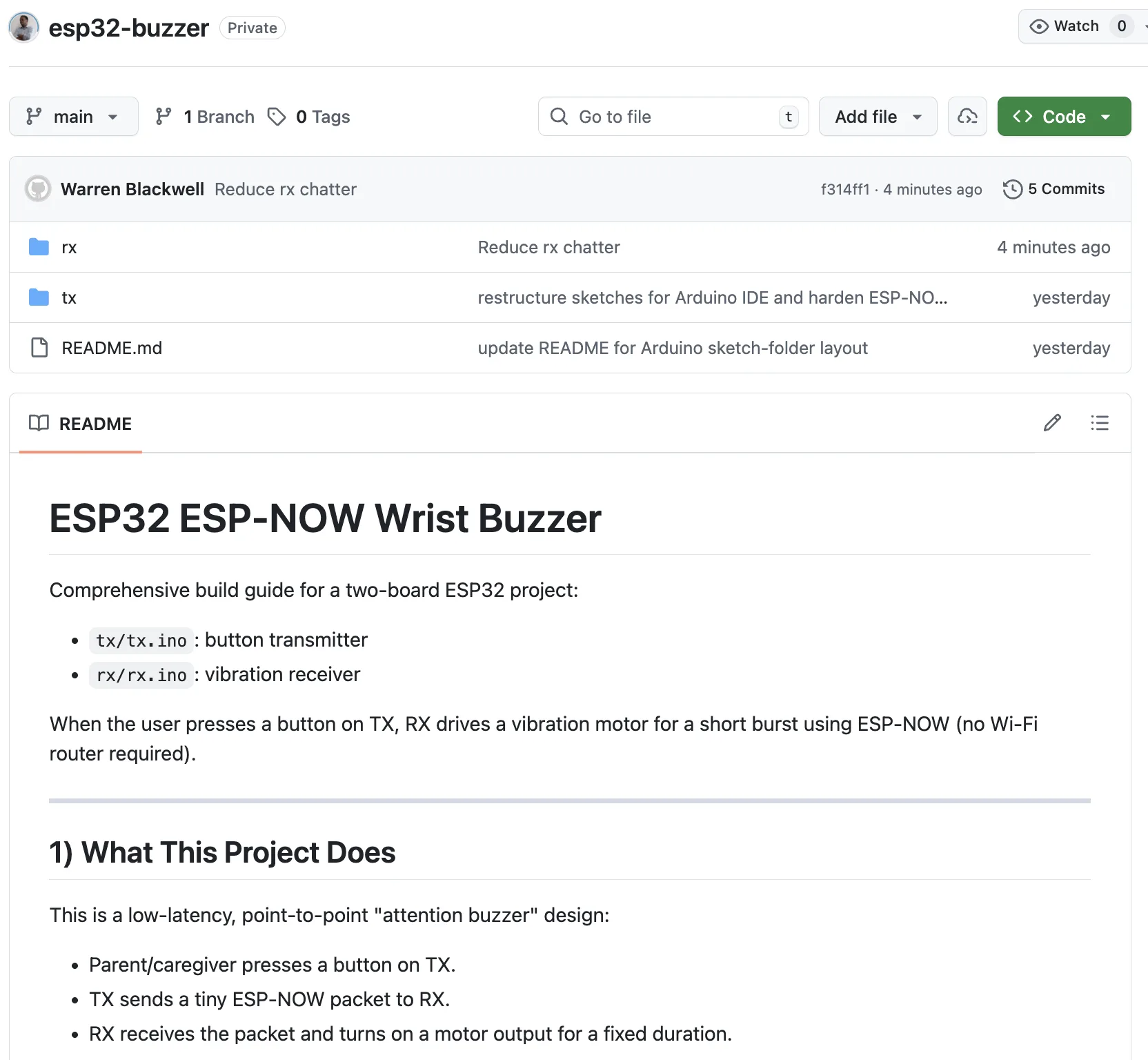Click Warren Blackwell's avatar
Viewport: 1148px width, 1060px height.
coord(38,188)
